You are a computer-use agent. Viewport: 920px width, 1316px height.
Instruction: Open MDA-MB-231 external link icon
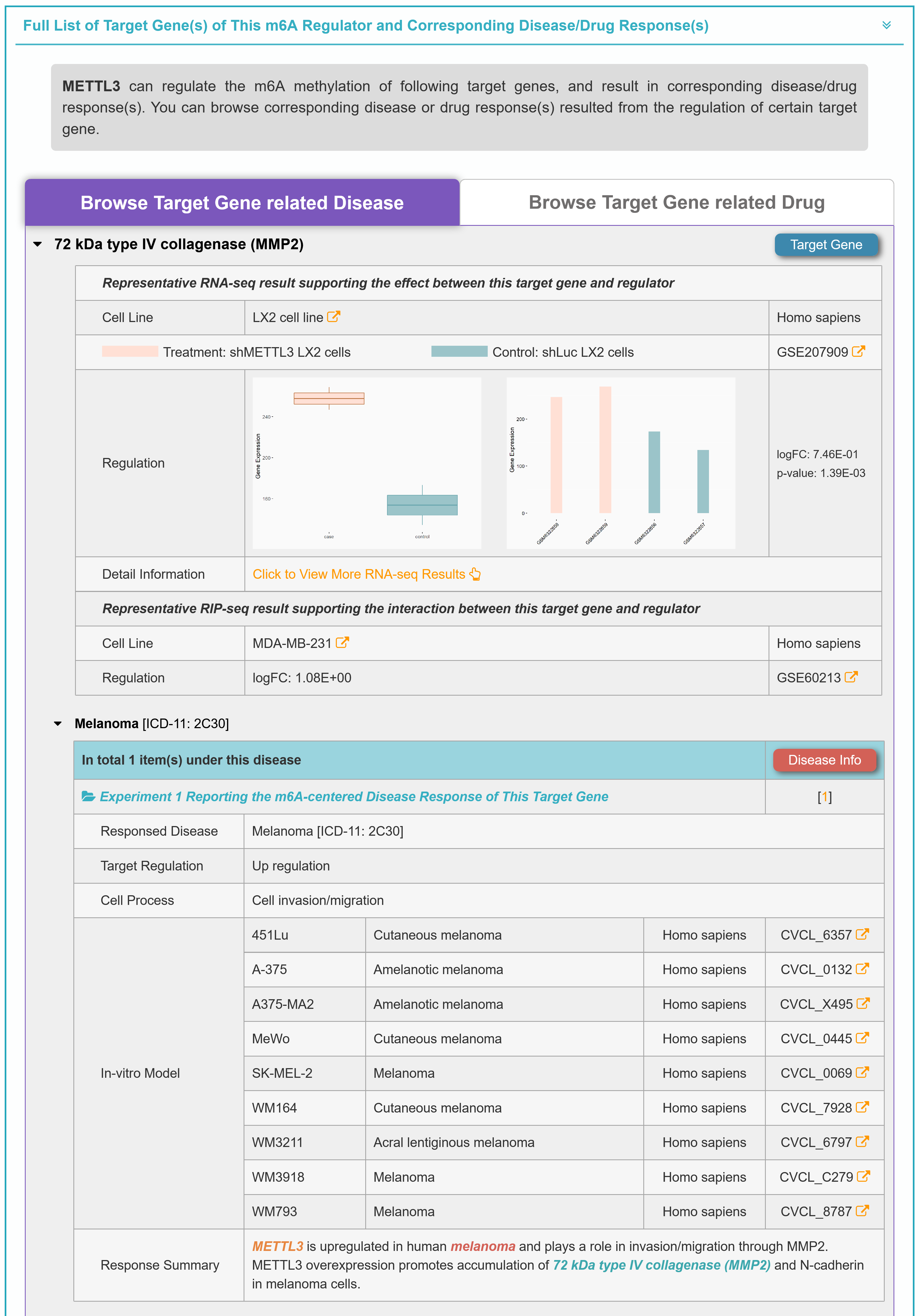(x=342, y=642)
